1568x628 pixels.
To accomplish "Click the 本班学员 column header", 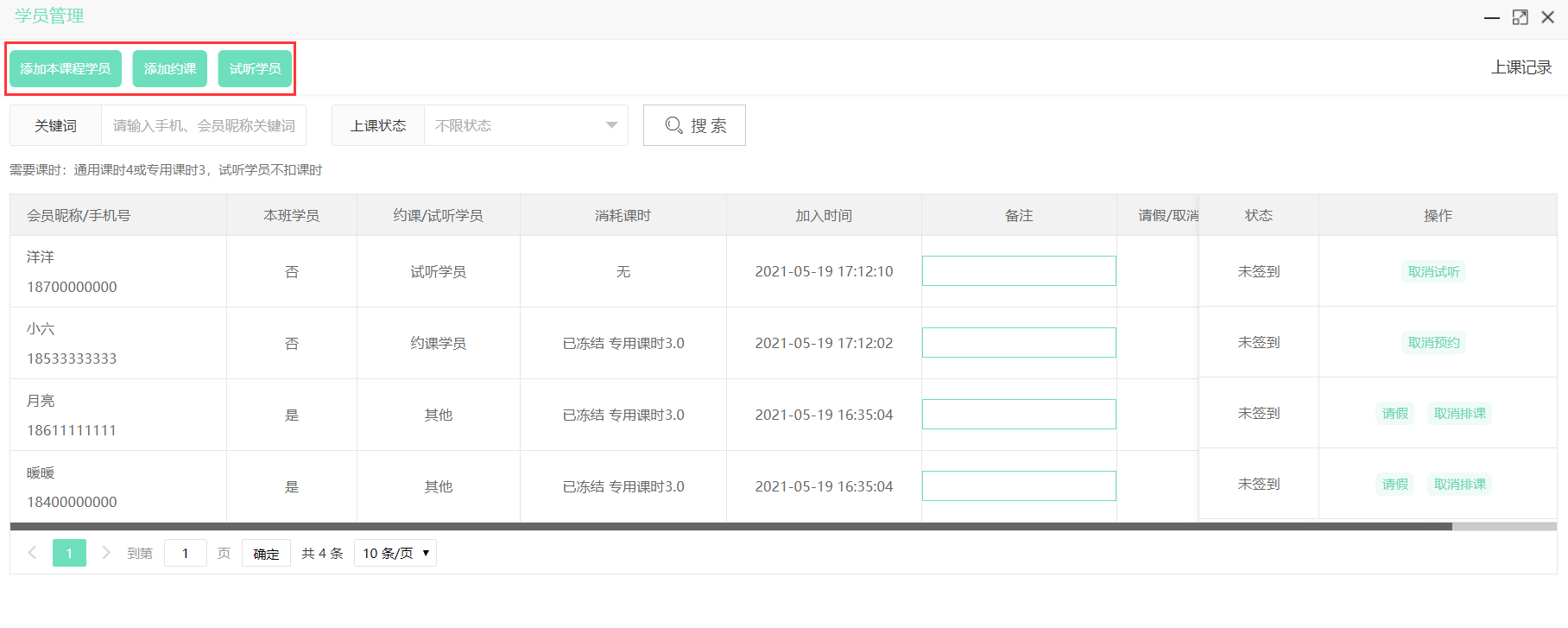I will click(x=292, y=215).
